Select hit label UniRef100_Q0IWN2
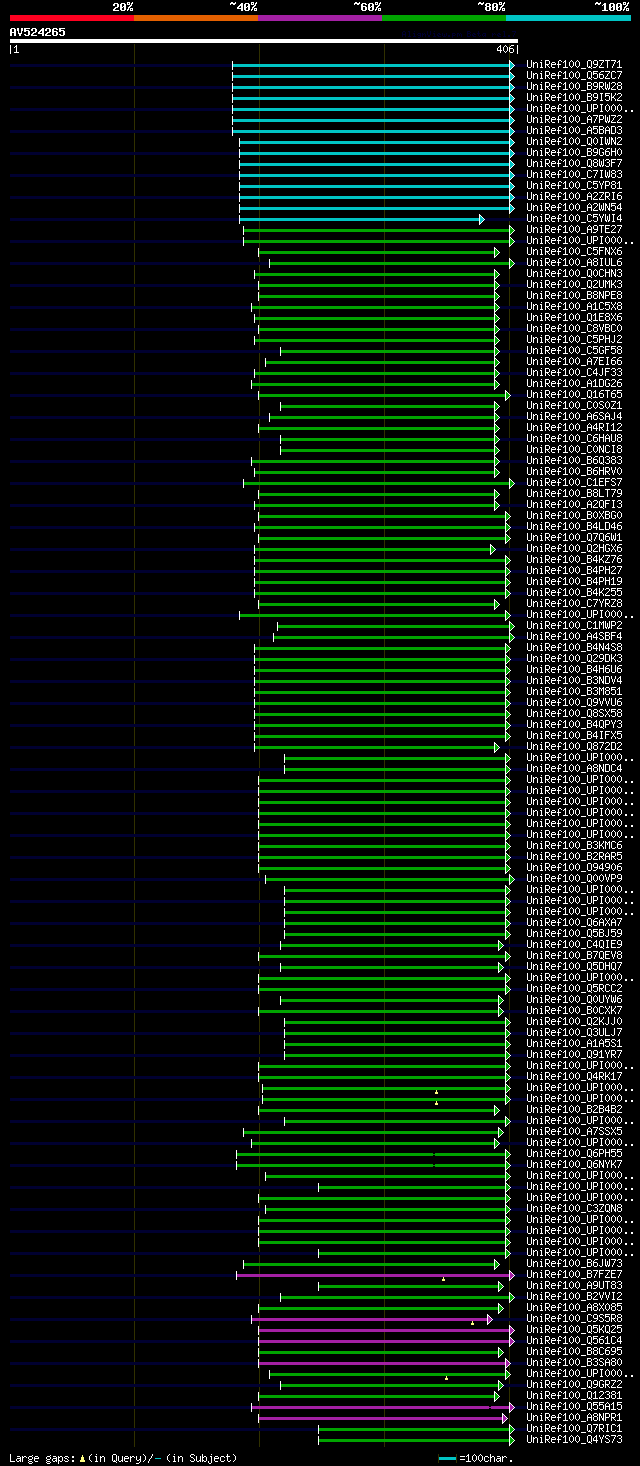The height and width of the screenshot is (1466, 640). pos(574,142)
